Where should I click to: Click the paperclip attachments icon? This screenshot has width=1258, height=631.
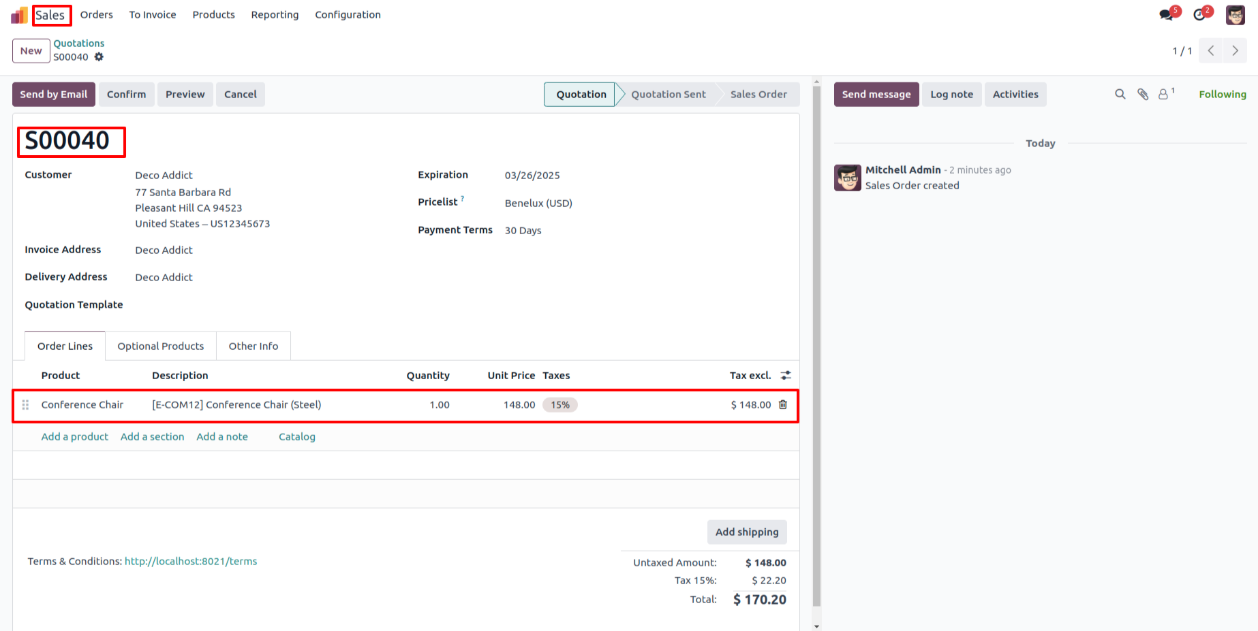pos(1142,94)
